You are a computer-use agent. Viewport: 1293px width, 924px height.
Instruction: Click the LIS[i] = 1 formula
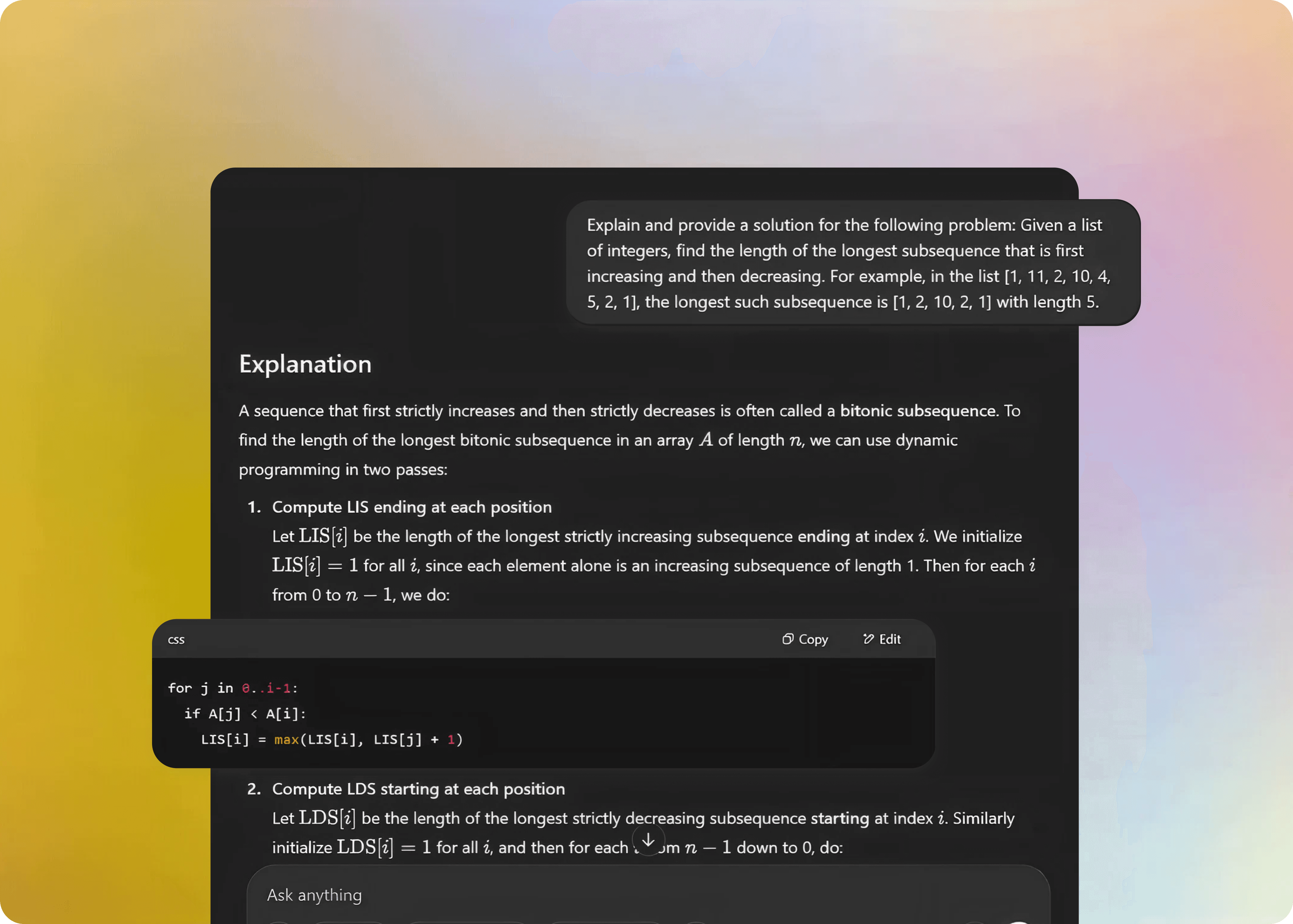point(315,566)
